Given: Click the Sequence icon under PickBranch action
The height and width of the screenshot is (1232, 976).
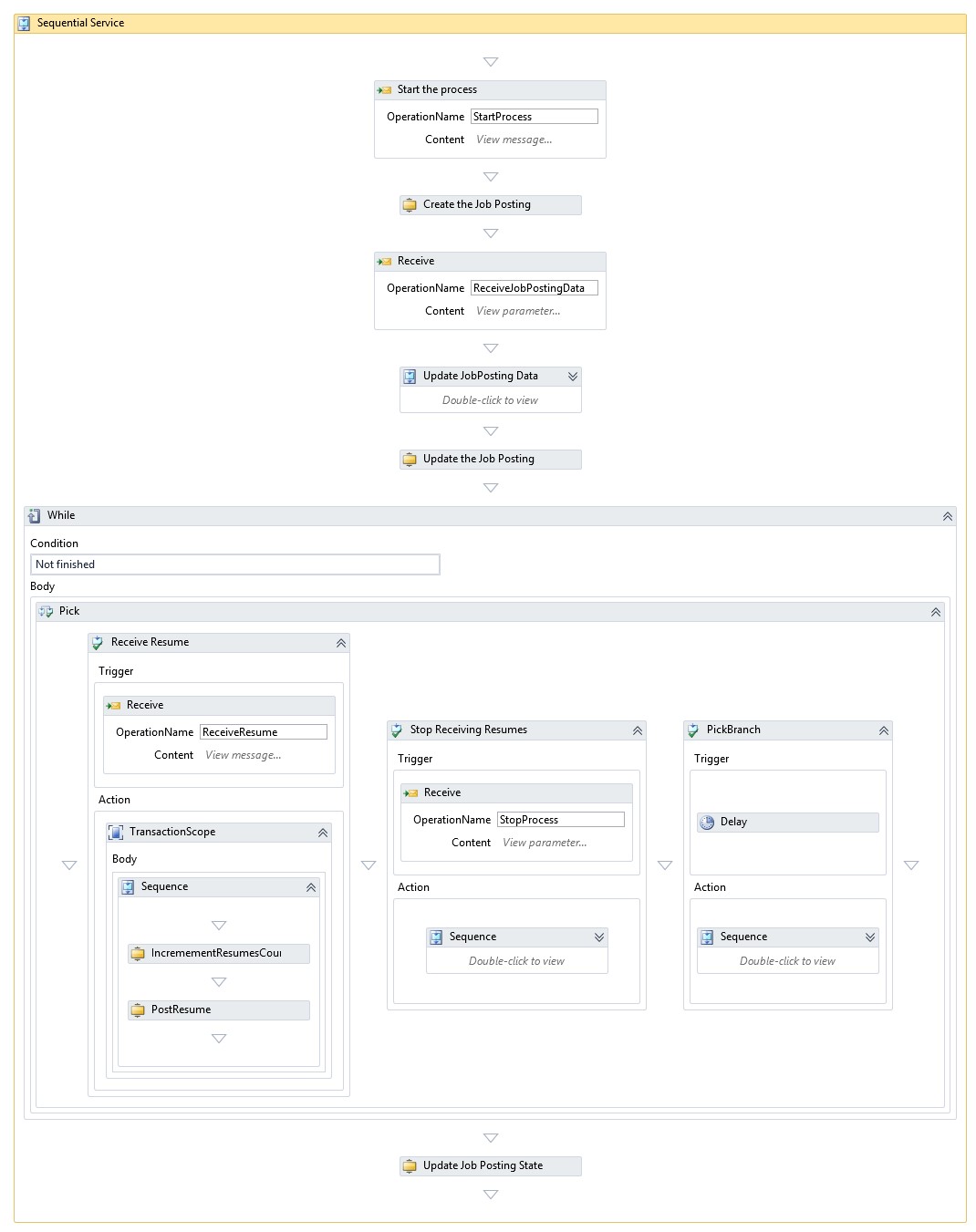Looking at the screenshot, I should click(707, 937).
